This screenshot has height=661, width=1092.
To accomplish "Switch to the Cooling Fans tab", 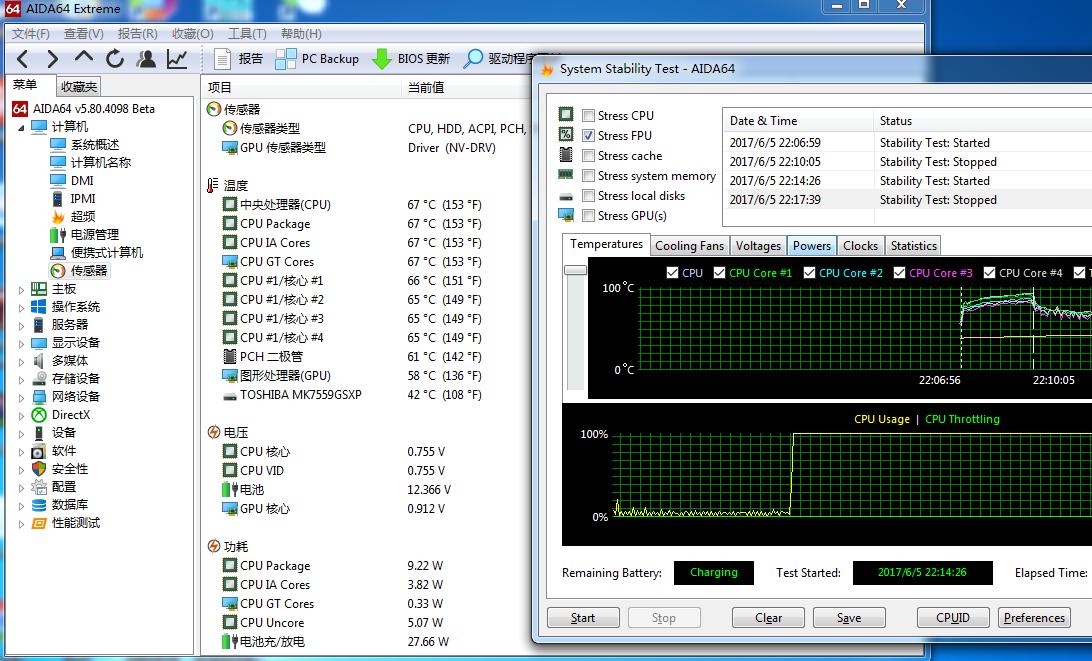I will (689, 246).
